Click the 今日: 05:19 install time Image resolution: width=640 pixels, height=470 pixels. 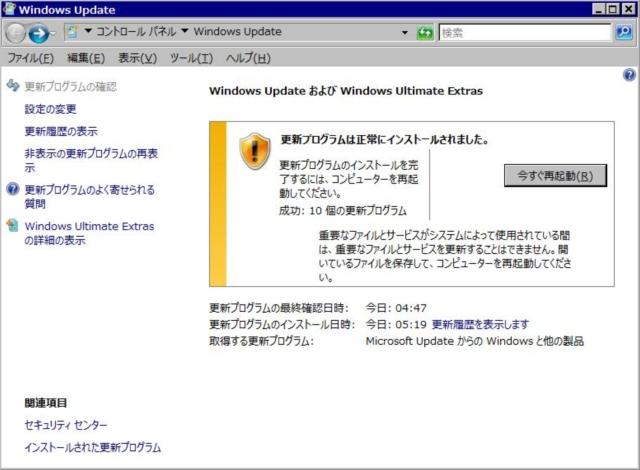click(x=396, y=324)
